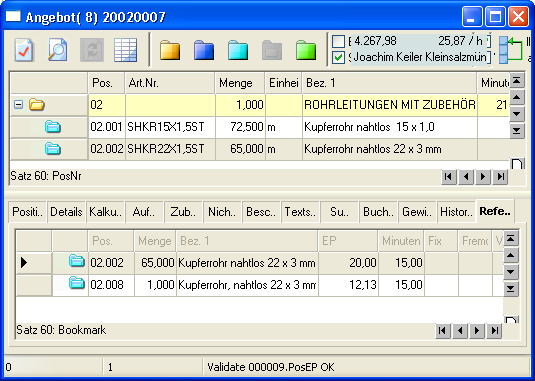Click the structure tree icon with green arrow
This screenshot has width=535, height=381.
pos(510,50)
